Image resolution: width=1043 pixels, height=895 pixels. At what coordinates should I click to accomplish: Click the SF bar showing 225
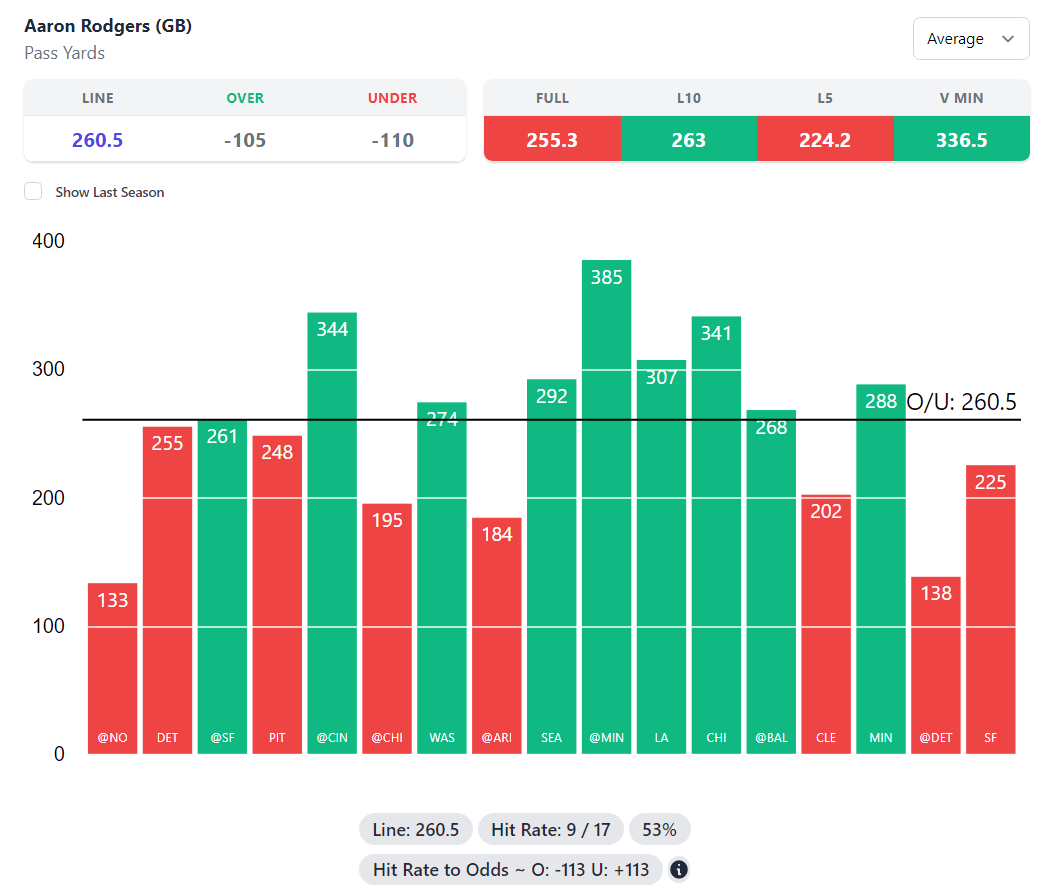(990, 609)
